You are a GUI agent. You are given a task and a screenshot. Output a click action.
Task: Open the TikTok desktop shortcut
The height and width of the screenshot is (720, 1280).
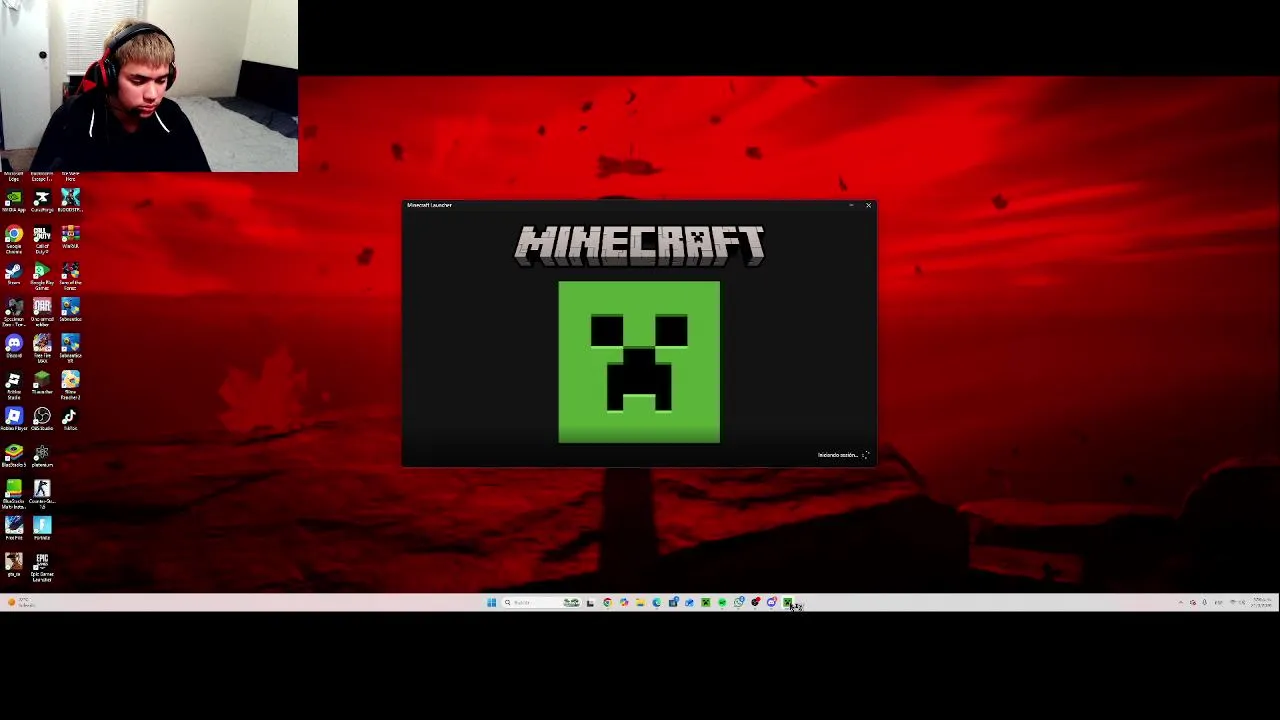(70, 419)
